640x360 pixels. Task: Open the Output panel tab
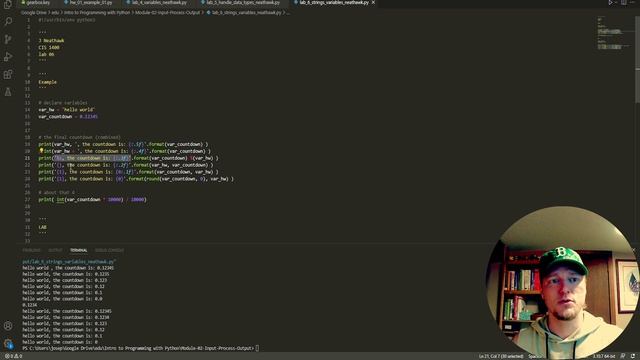[56, 250]
